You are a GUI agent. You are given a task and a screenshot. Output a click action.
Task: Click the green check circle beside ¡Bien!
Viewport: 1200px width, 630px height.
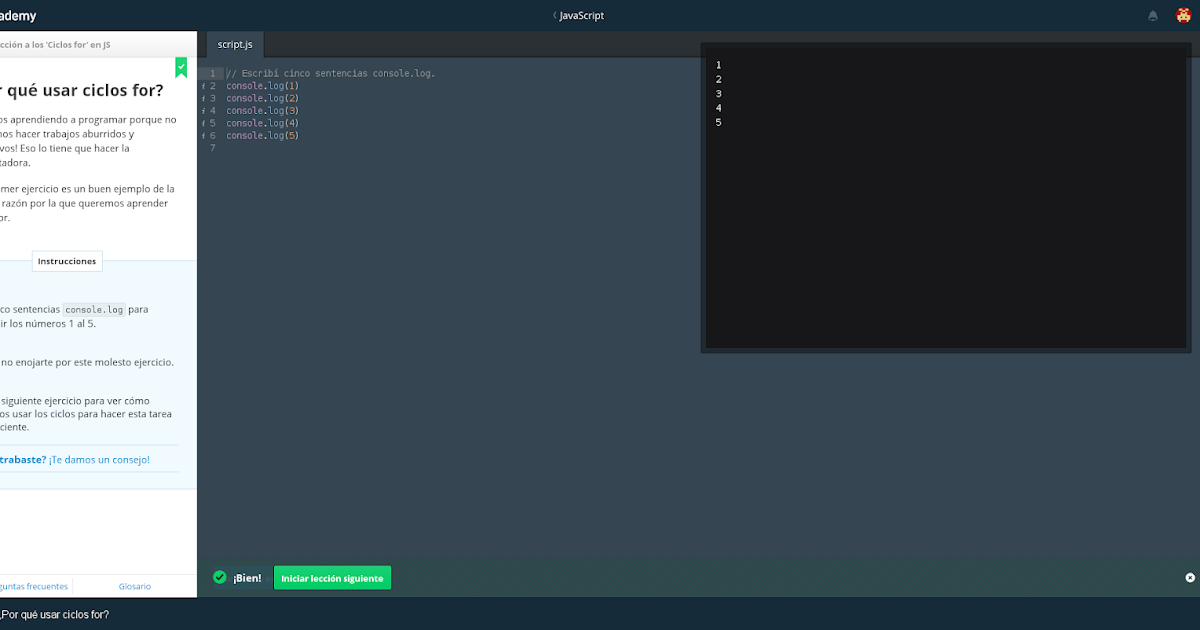coord(219,577)
